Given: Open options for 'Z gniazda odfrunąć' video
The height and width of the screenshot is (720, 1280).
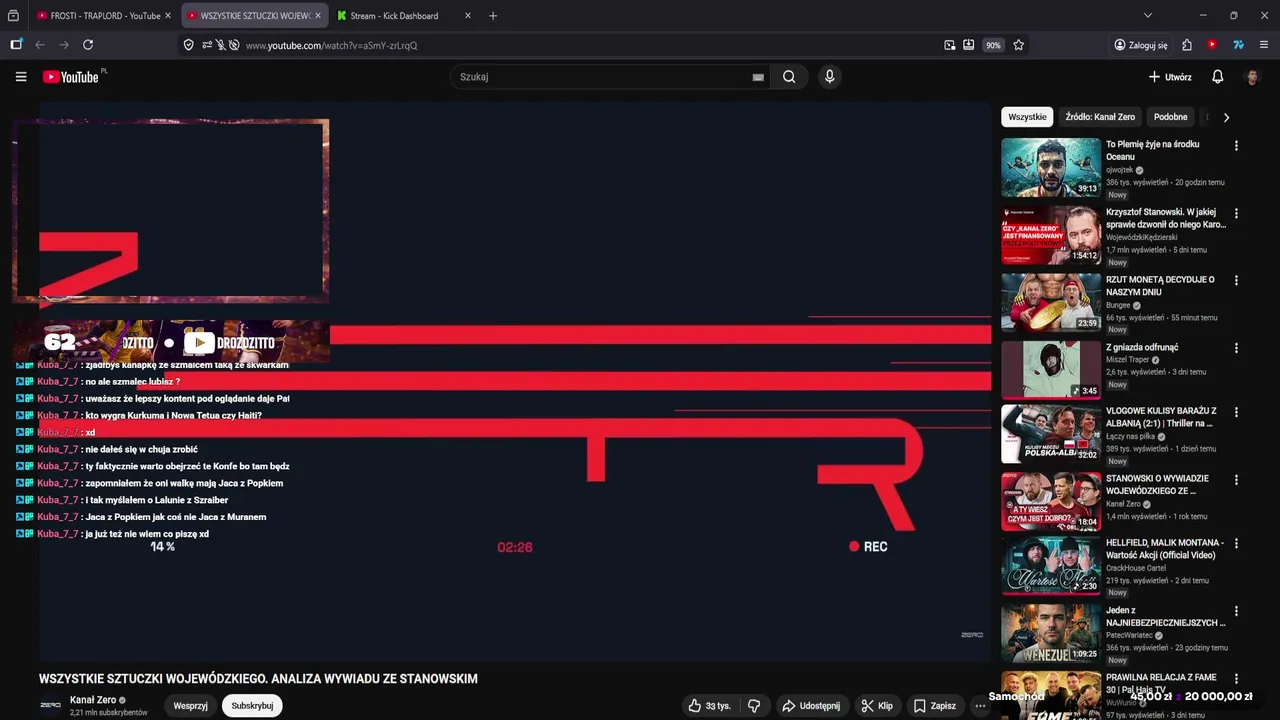Looking at the screenshot, I should [x=1236, y=348].
